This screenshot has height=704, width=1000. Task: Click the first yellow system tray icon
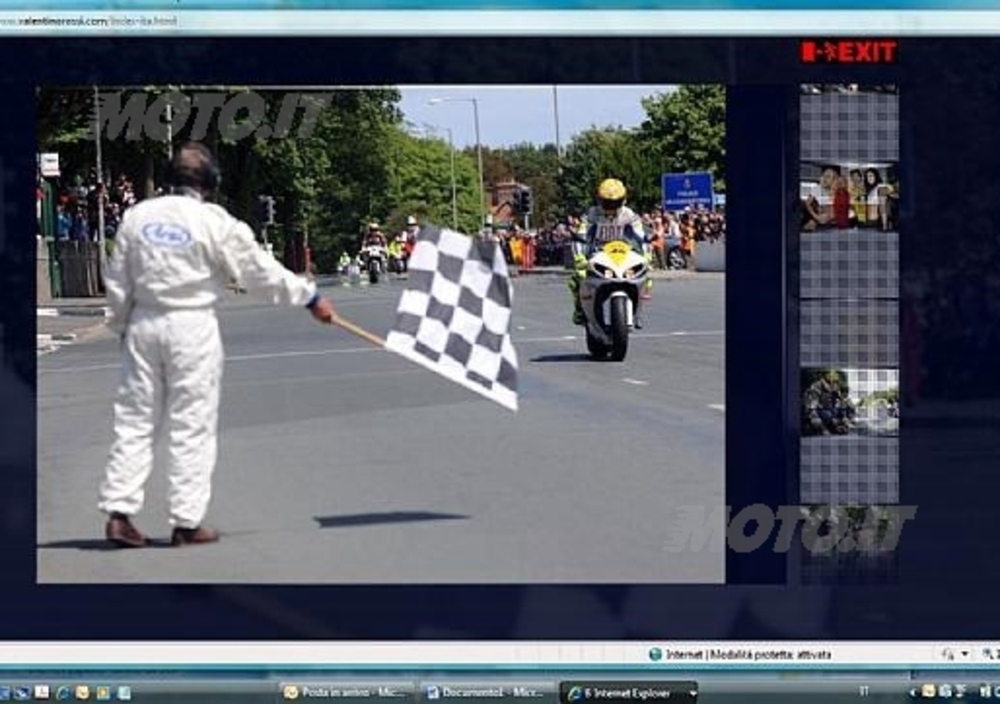pyautogui.click(x=928, y=691)
